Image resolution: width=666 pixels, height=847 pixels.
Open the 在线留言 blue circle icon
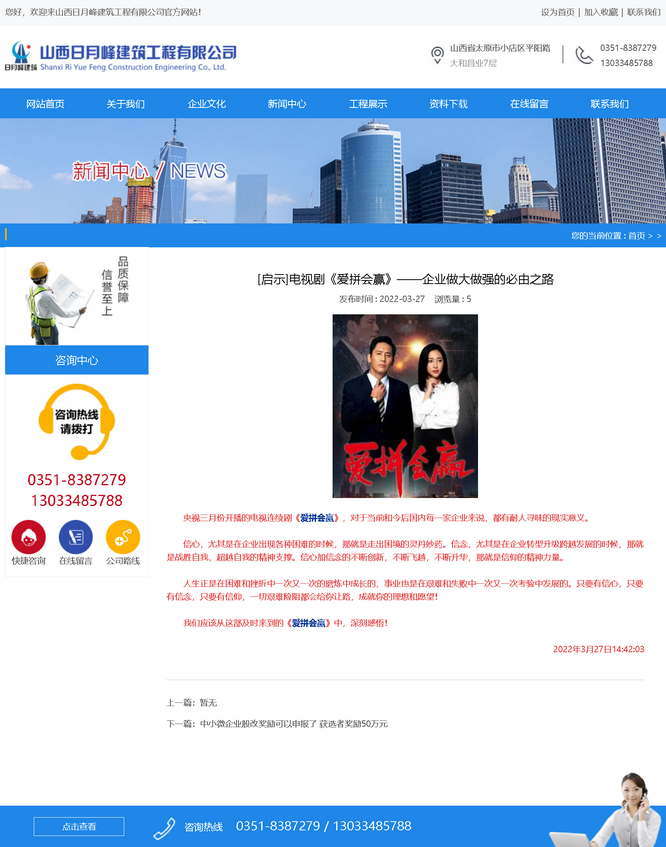76,537
